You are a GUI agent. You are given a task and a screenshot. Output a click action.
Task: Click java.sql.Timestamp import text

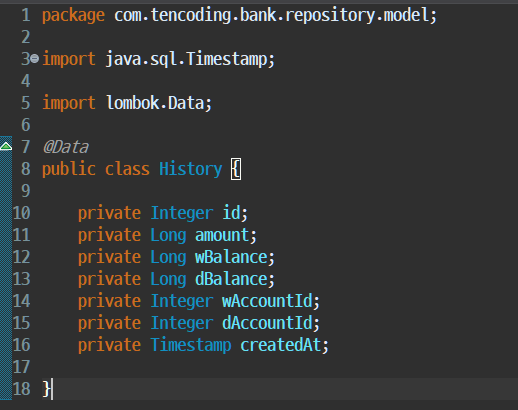tap(187, 59)
